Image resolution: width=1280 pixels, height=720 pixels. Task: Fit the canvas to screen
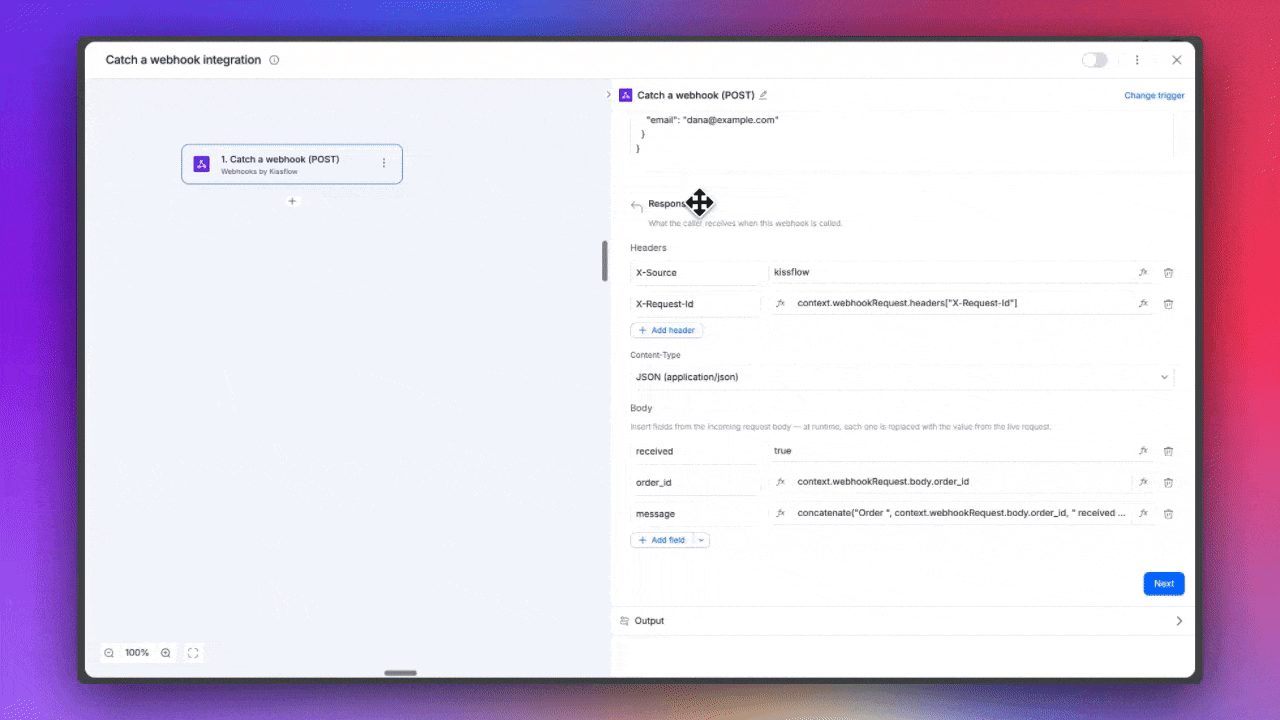point(193,653)
